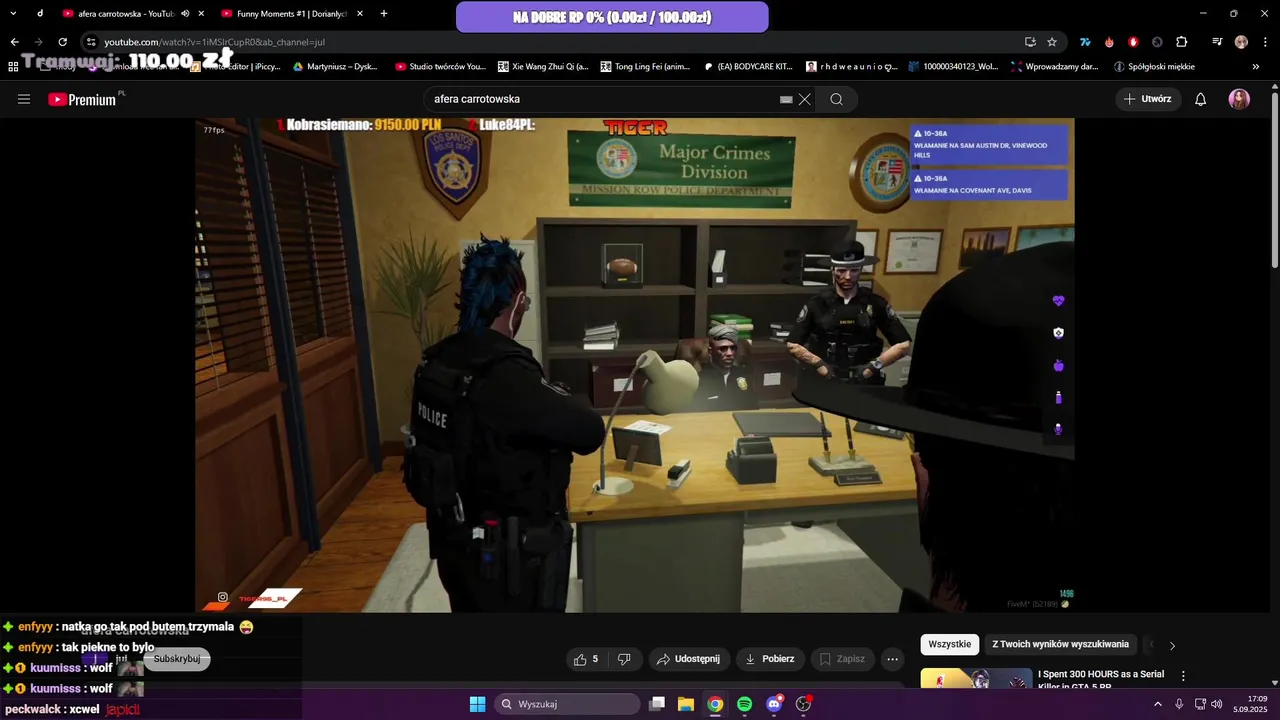Run the search with magnifier button
Viewport: 1280px width, 720px height.
[836, 99]
